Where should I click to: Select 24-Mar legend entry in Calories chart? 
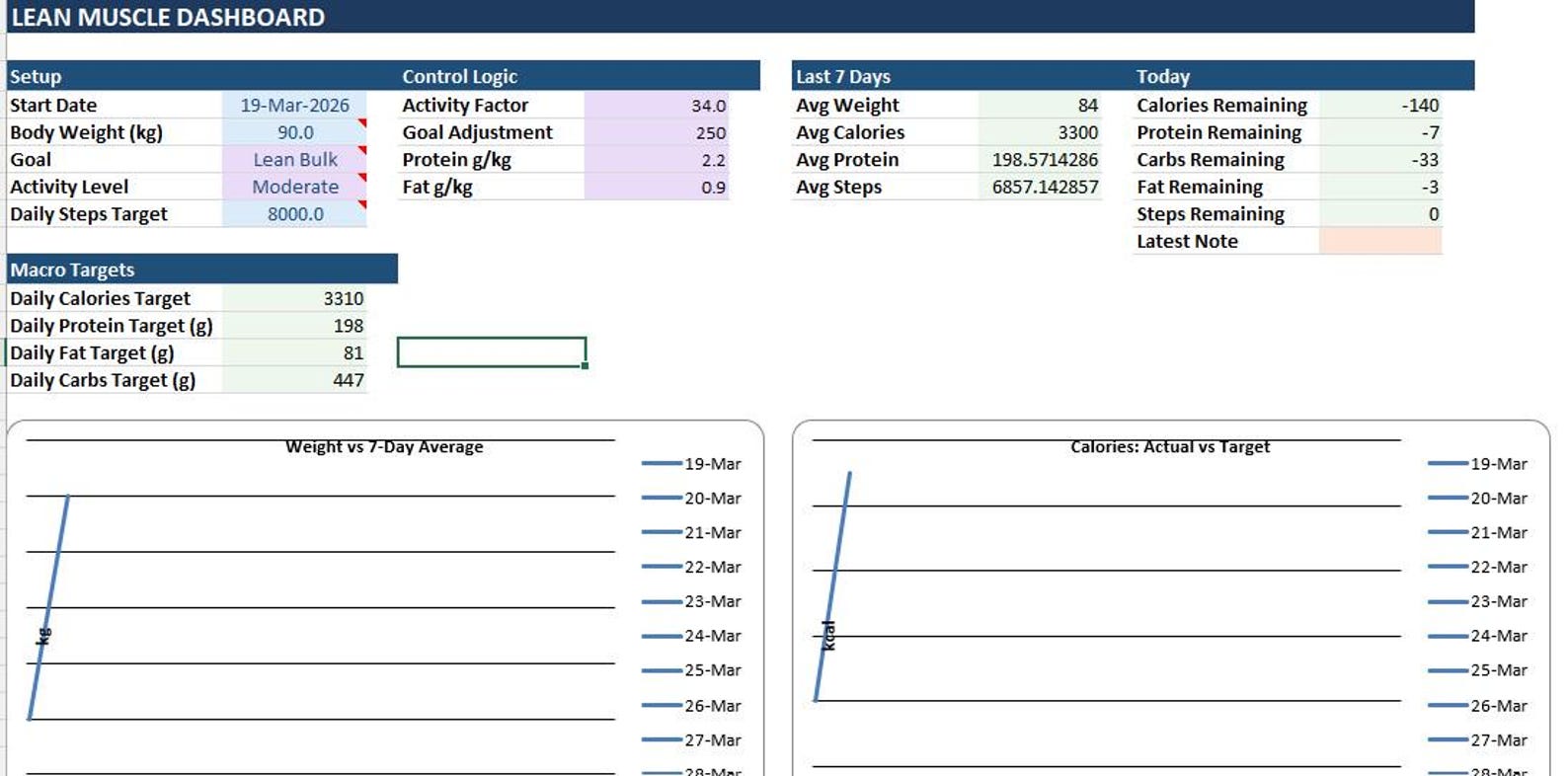(1477, 636)
